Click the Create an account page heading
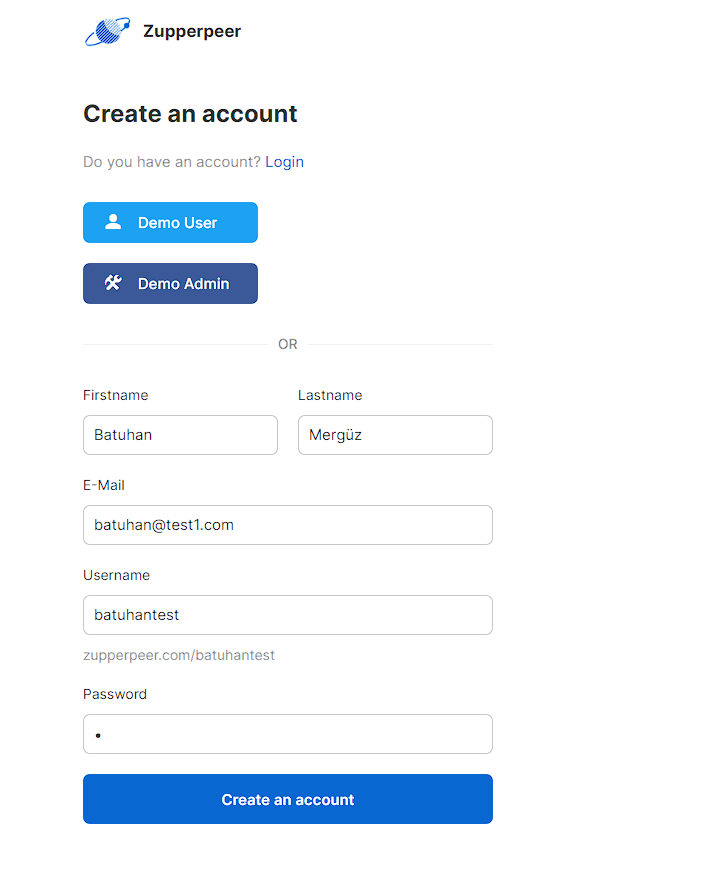 click(190, 114)
